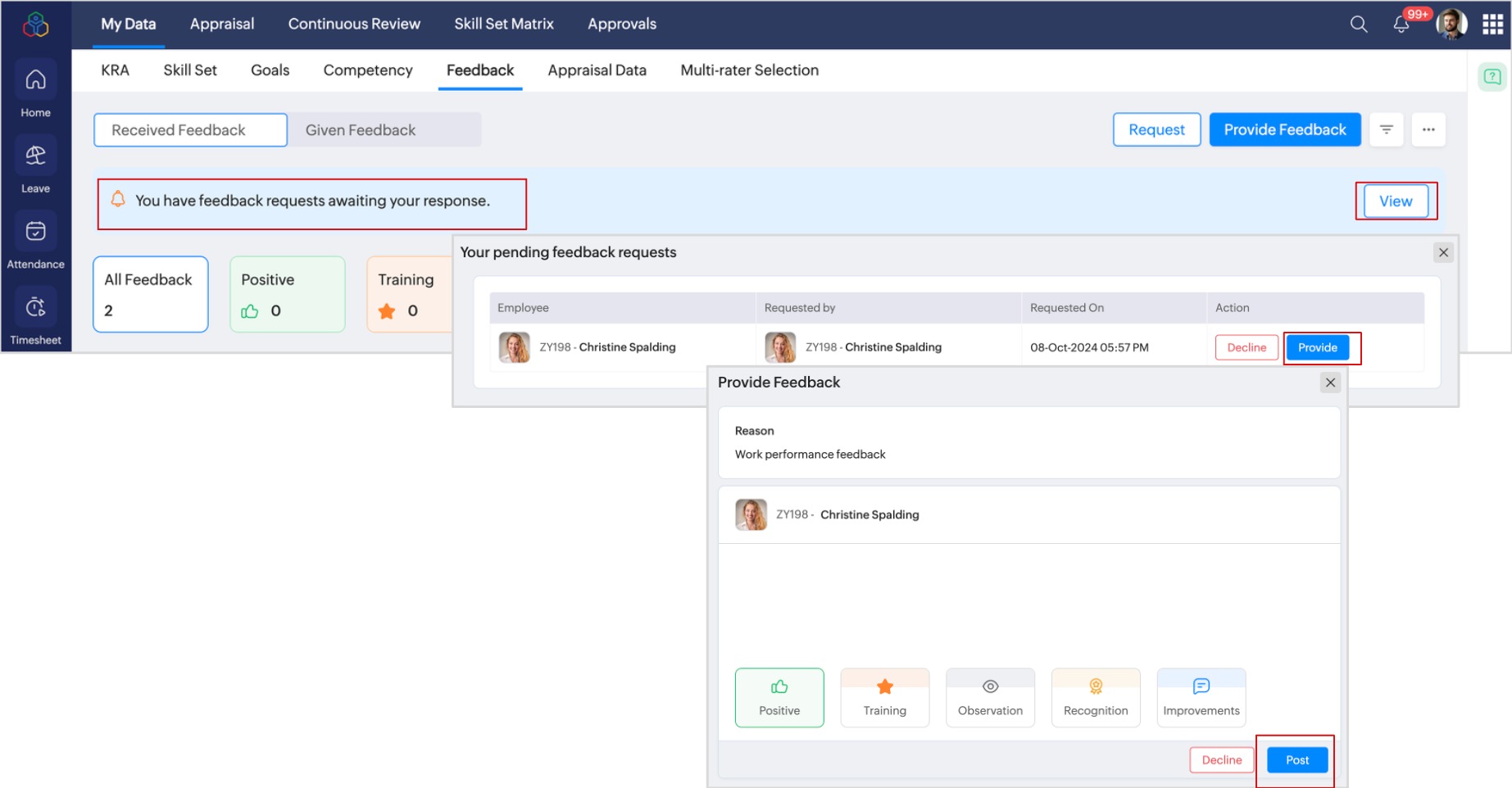Open the Goals sub-tab
The image size is (1512, 788).
pos(270,70)
